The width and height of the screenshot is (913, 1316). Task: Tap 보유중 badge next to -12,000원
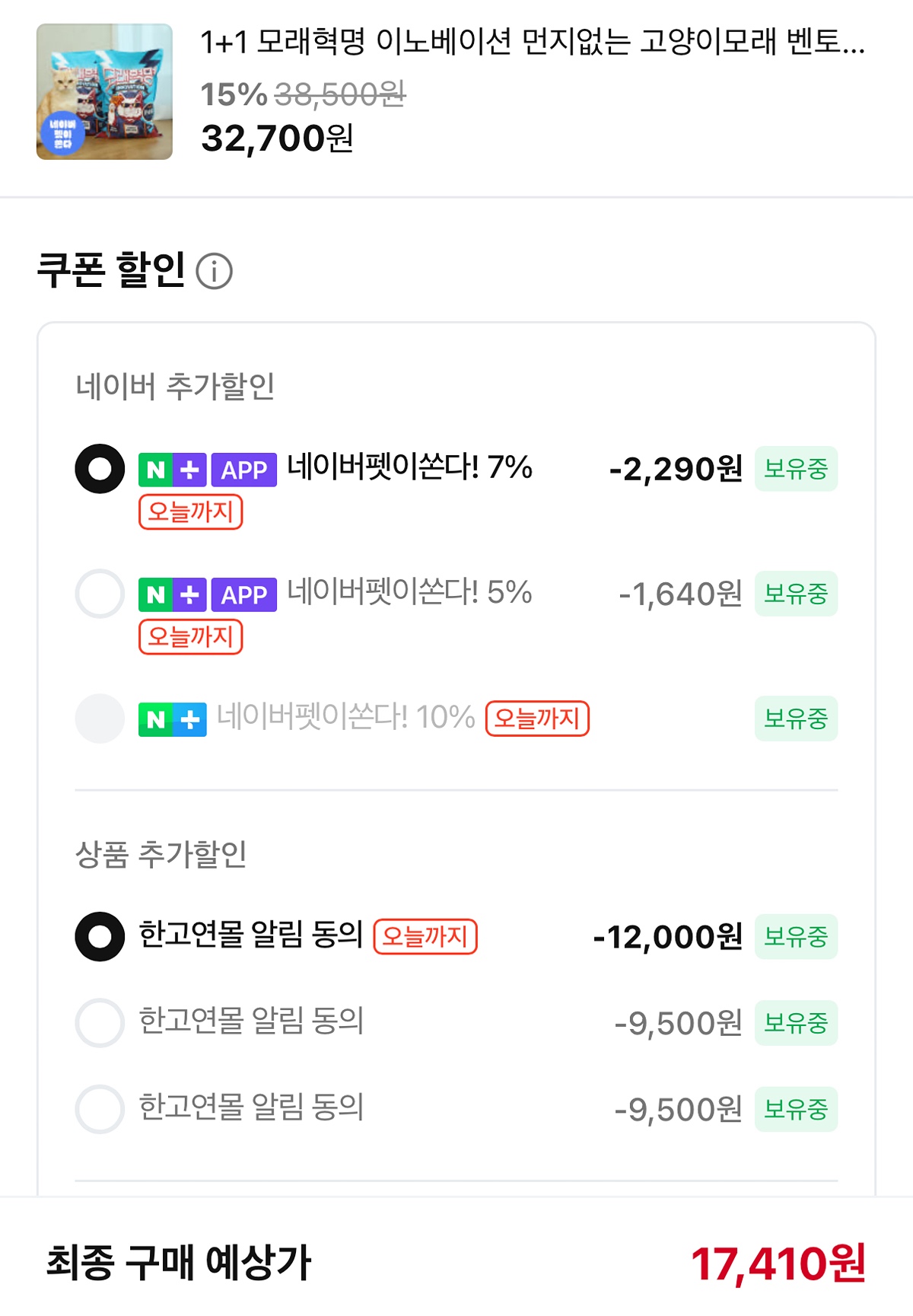click(x=796, y=936)
